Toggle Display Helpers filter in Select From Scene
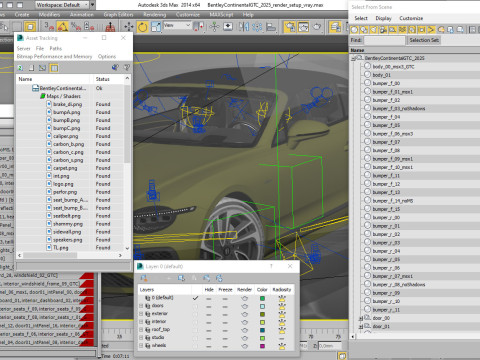The width and height of the screenshot is (480, 360). click(x=393, y=30)
